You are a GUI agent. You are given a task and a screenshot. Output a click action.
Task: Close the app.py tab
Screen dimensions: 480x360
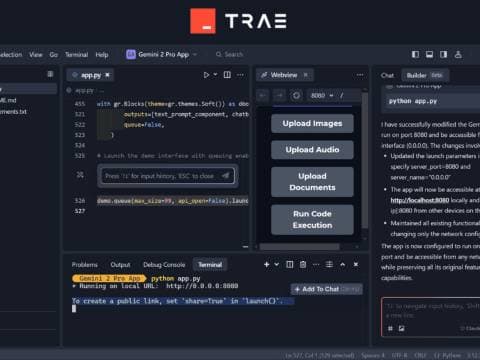tap(107, 75)
